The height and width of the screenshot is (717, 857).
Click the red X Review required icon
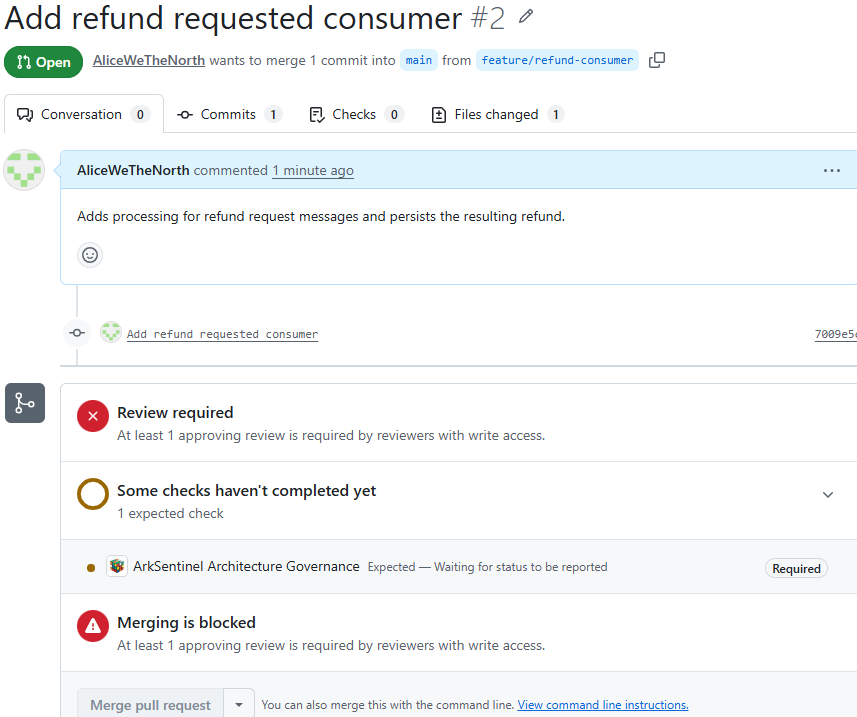coord(93,416)
